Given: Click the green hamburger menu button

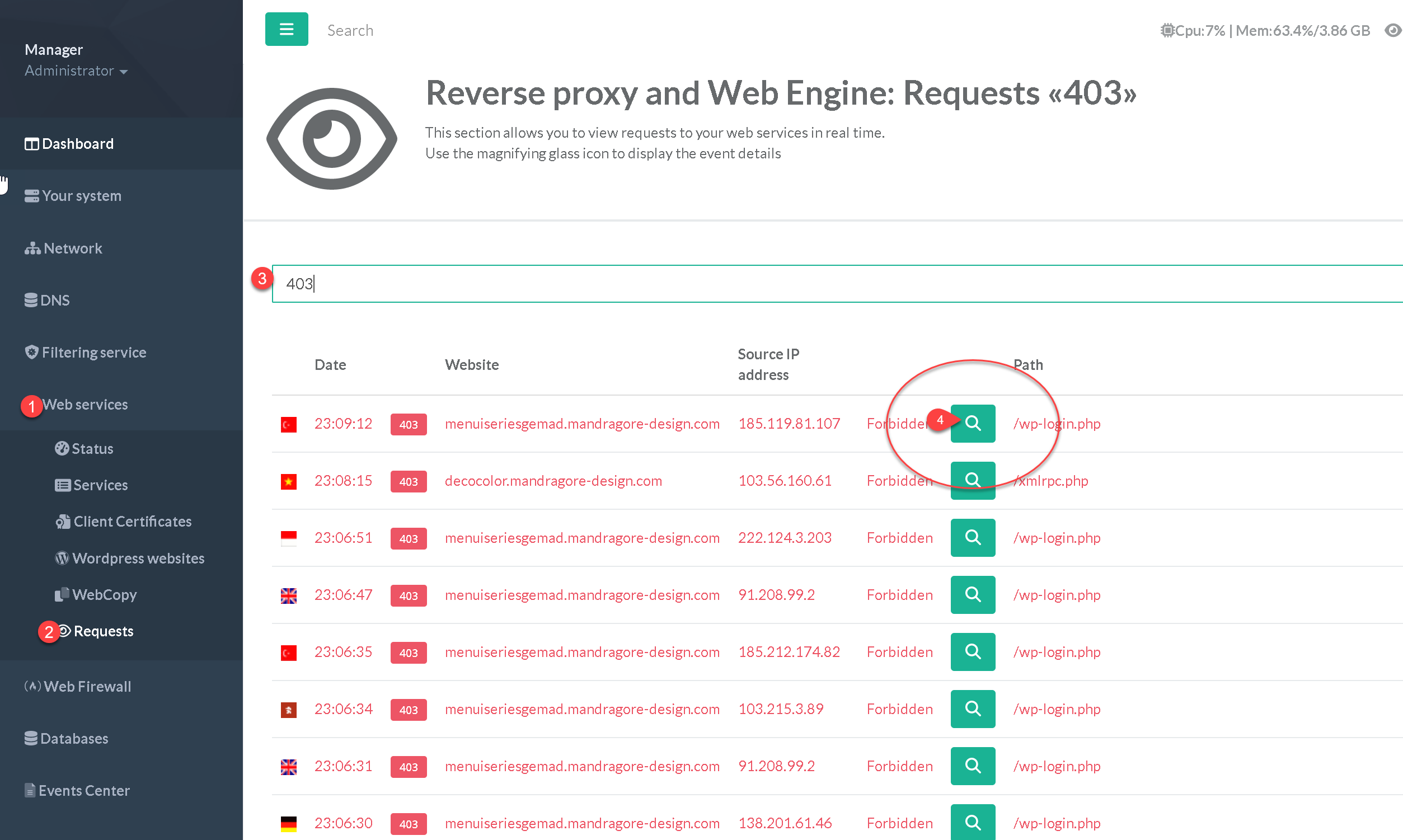Looking at the screenshot, I should (287, 29).
